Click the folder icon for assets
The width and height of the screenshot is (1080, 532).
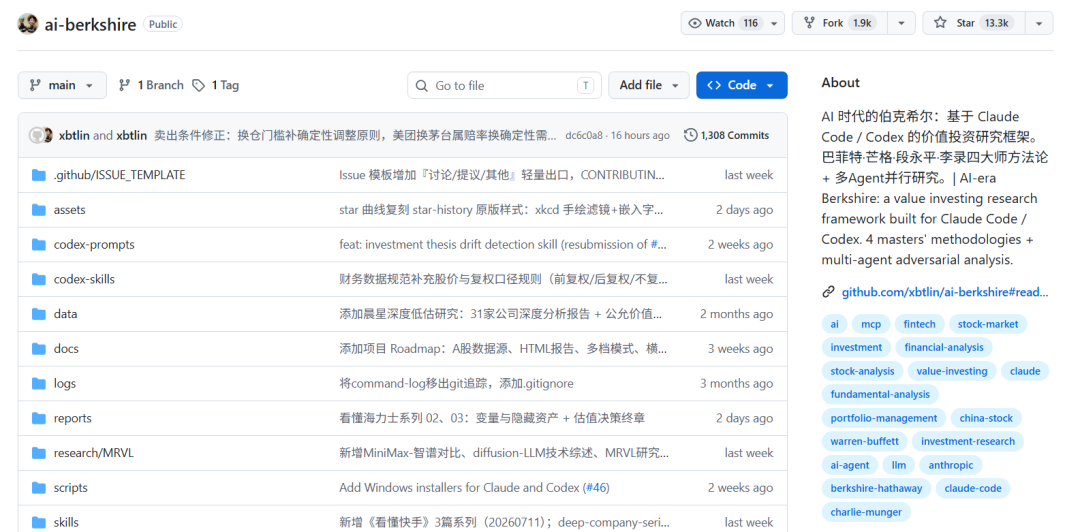click(x=39, y=210)
